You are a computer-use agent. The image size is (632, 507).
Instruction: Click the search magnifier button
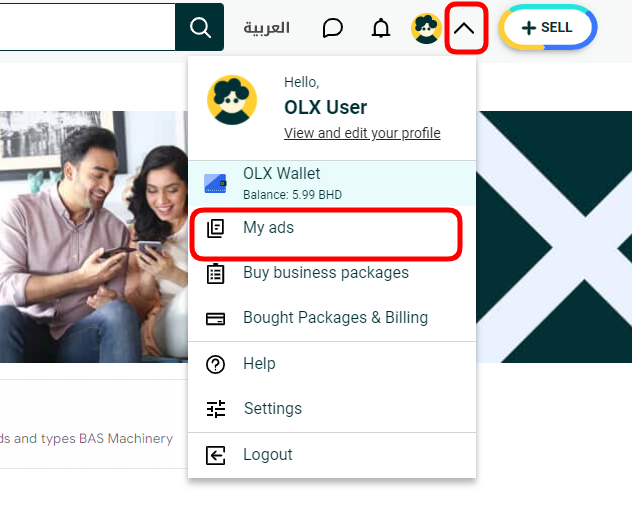tap(200, 27)
